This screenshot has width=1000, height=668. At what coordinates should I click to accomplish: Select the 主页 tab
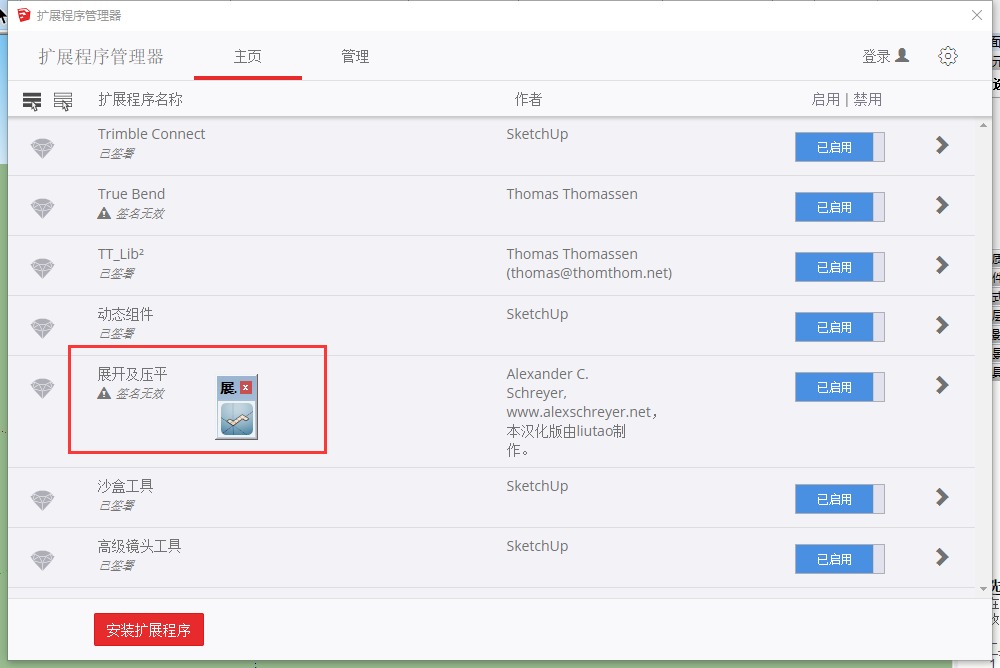(247, 57)
